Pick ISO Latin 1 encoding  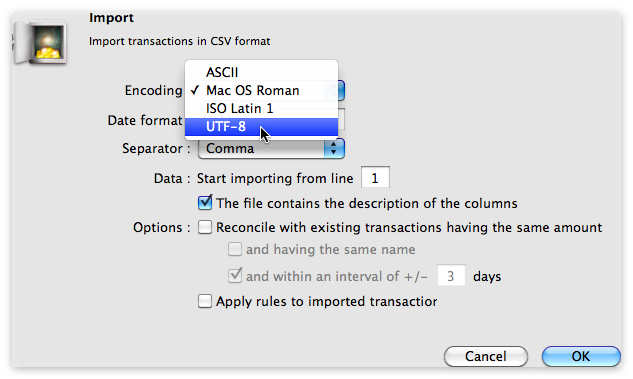pos(261,109)
